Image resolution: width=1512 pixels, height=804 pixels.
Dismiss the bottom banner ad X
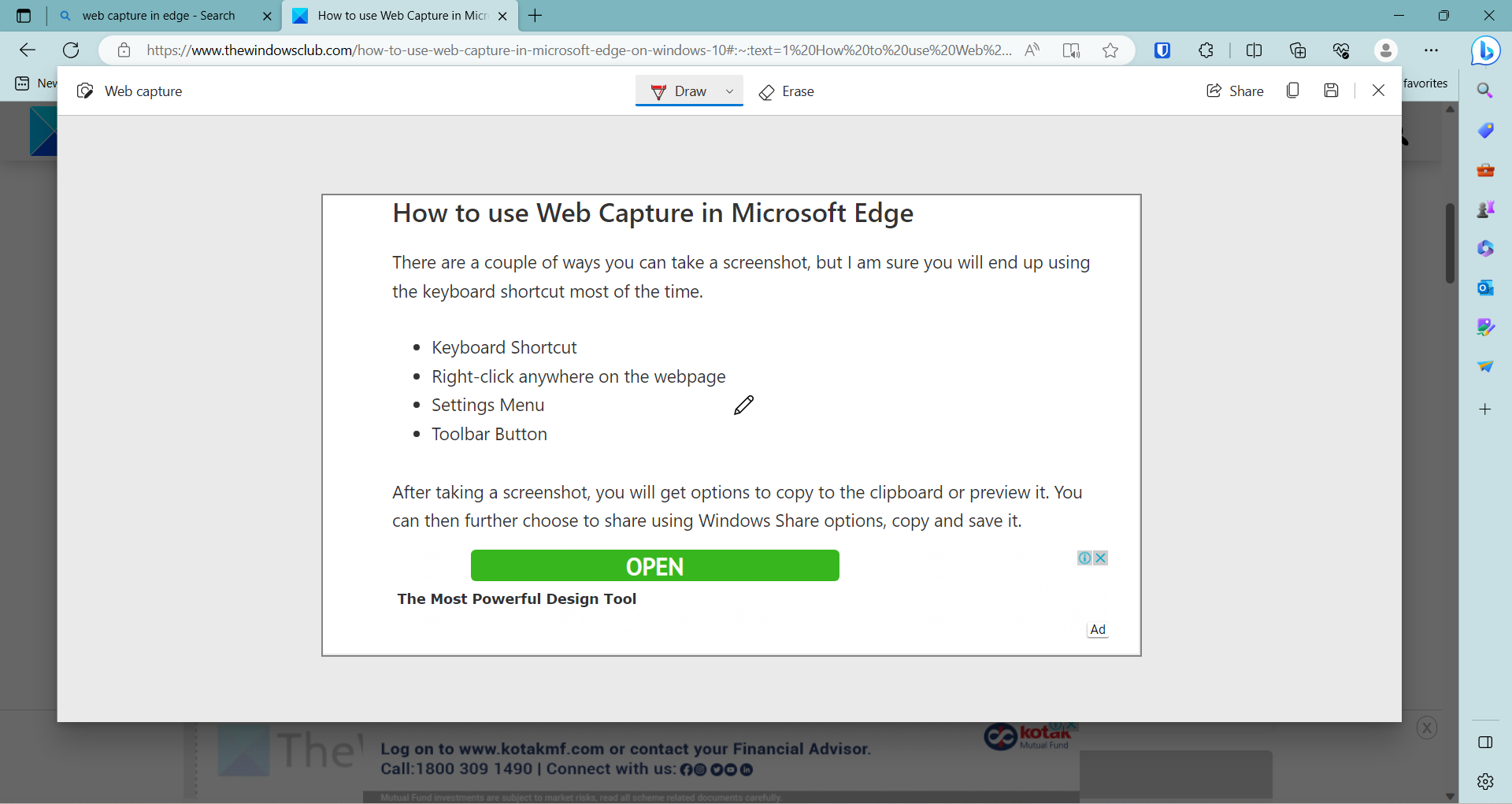coord(1427,728)
